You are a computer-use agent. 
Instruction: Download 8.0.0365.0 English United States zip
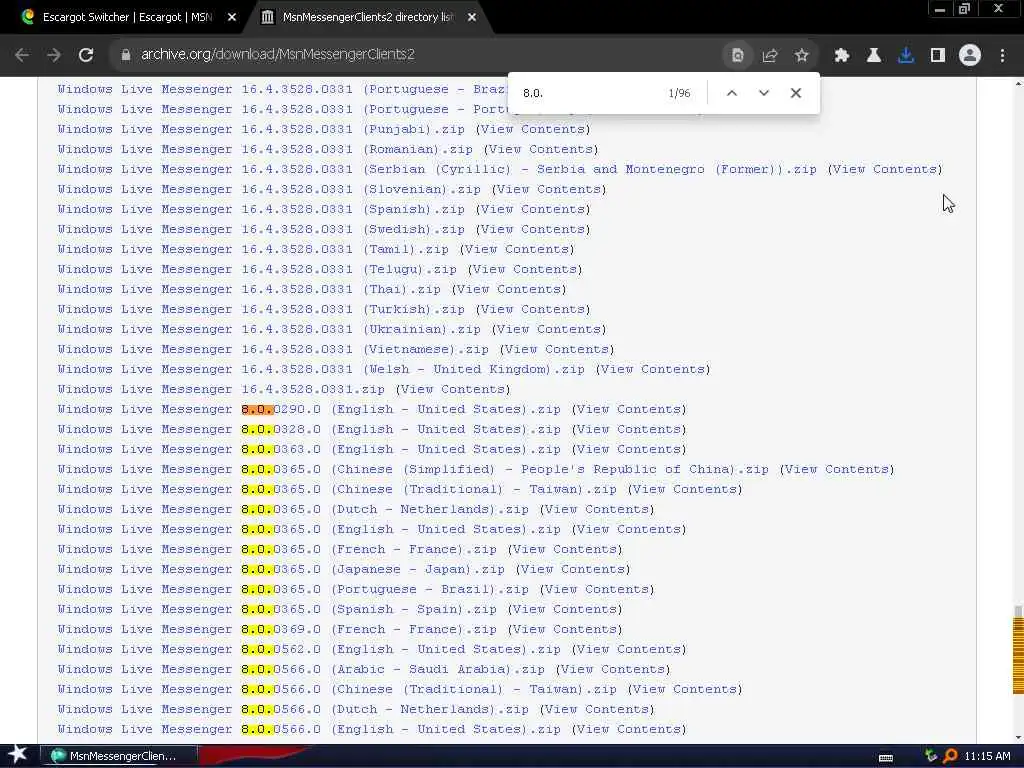309,530
